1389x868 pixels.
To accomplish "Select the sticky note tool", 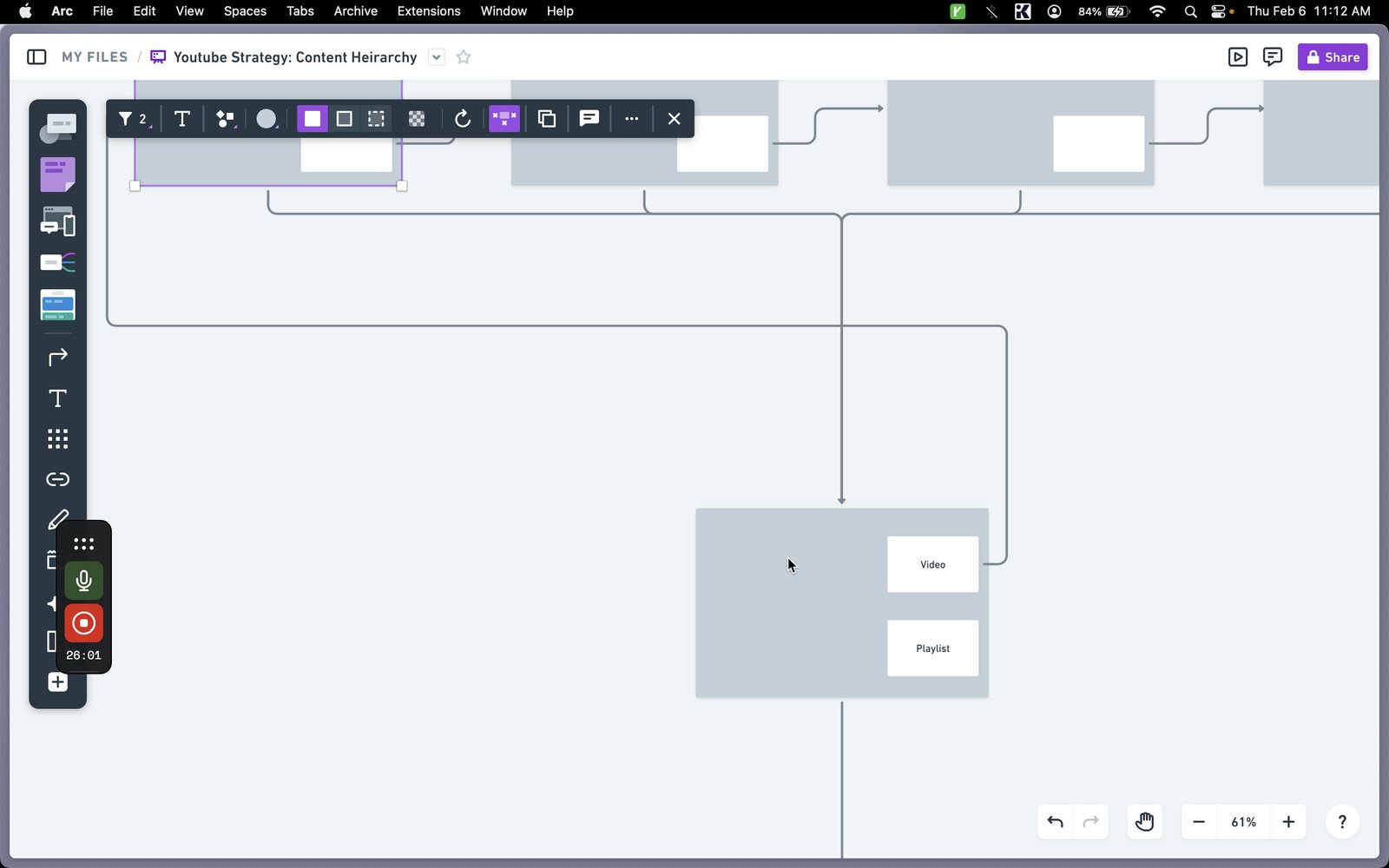I will pos(58,174).
